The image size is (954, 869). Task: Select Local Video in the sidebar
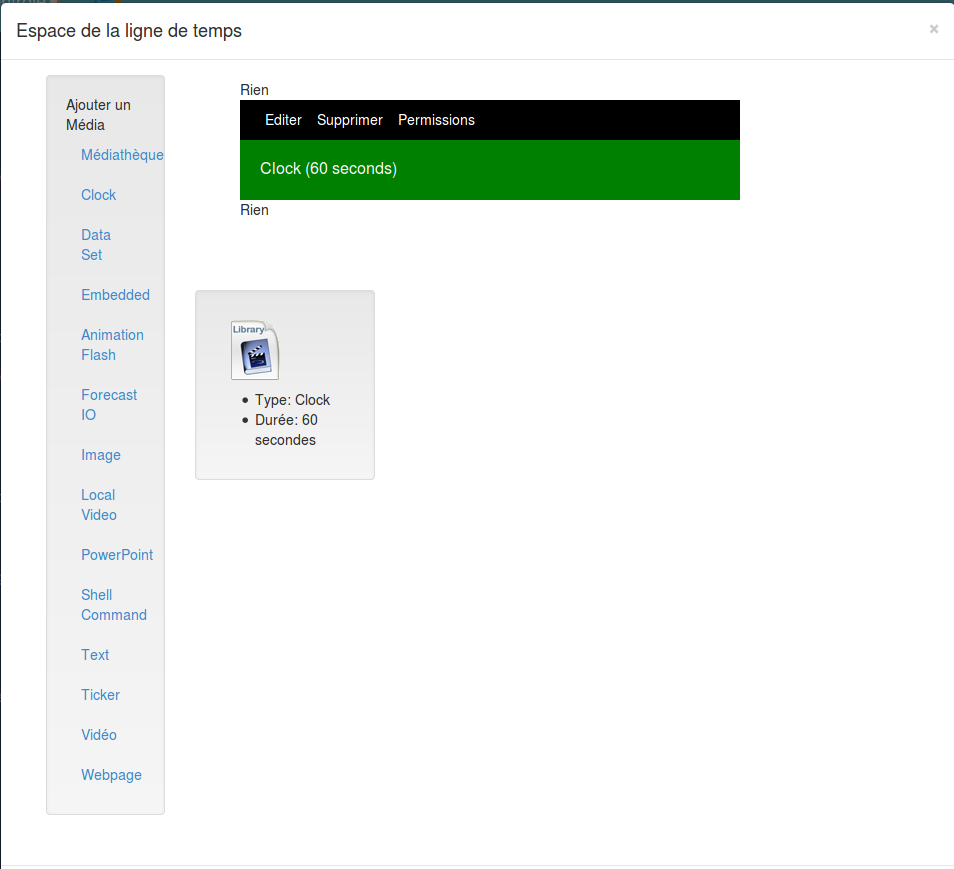pos(99,505)
